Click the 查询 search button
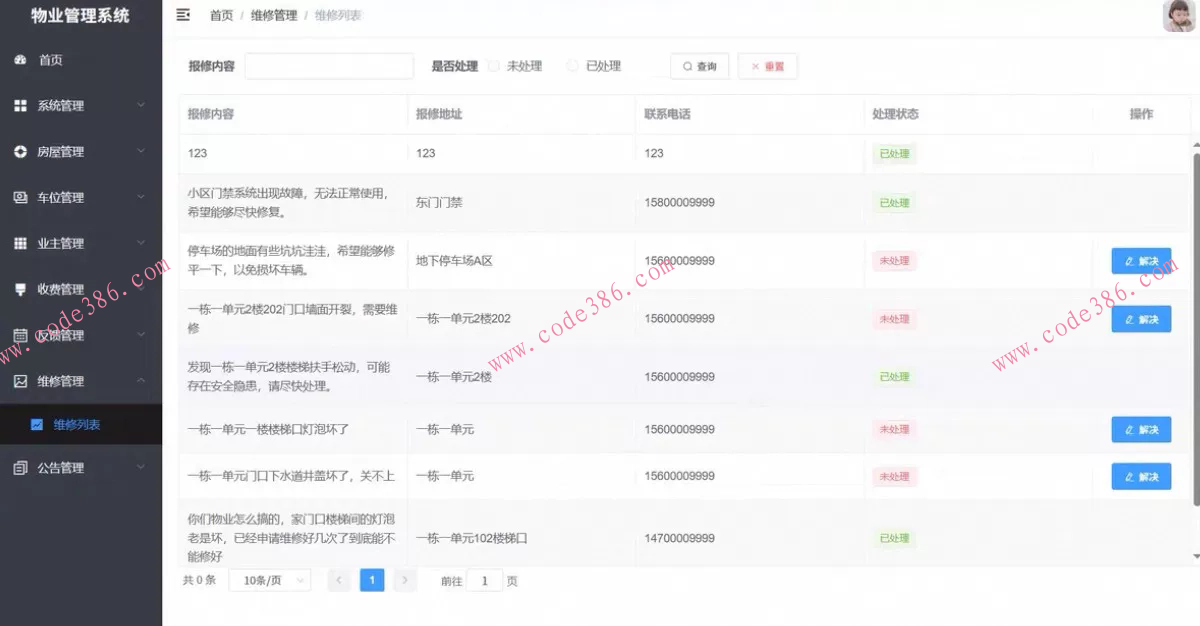Viewport: 1200px width, 626px height. pyautogui.click(x=699, y=65)
